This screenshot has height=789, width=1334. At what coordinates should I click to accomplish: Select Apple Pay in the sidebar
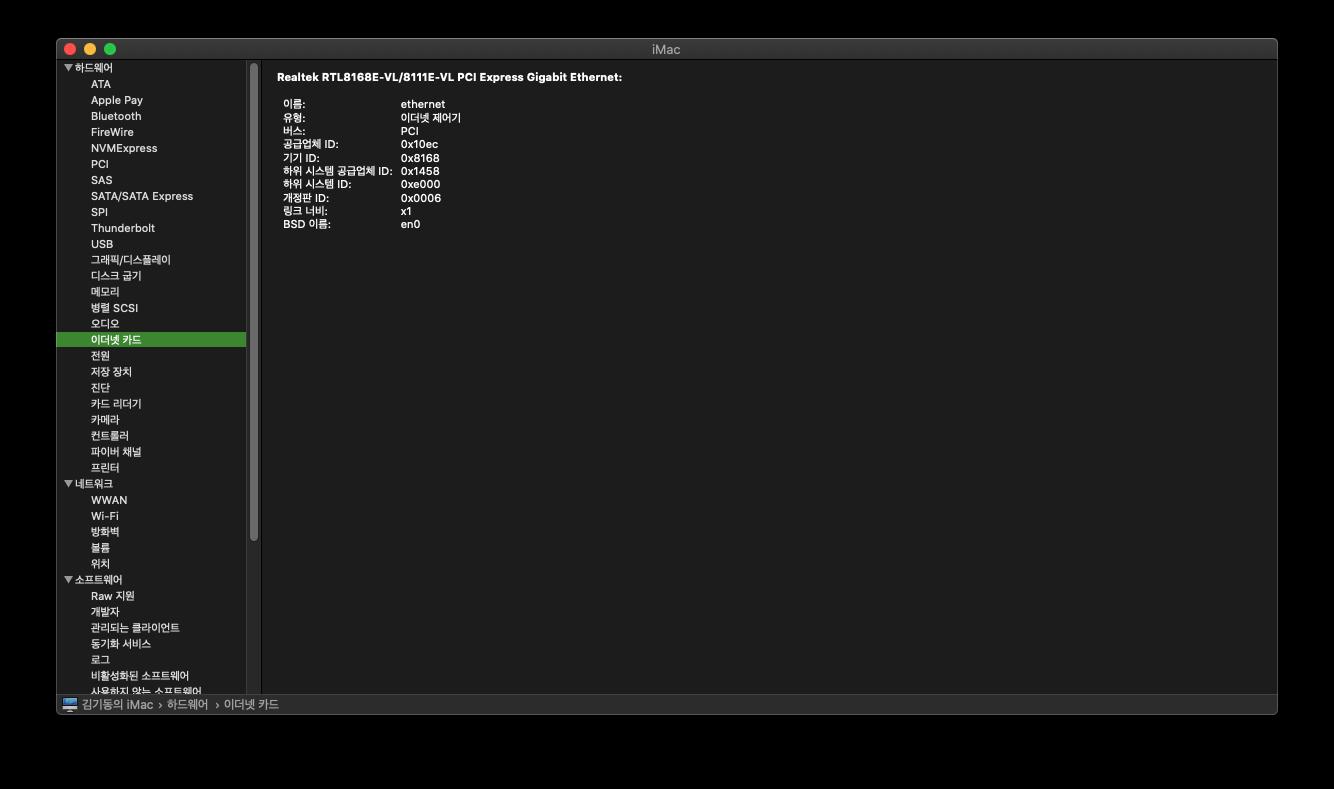pos(117,100)
